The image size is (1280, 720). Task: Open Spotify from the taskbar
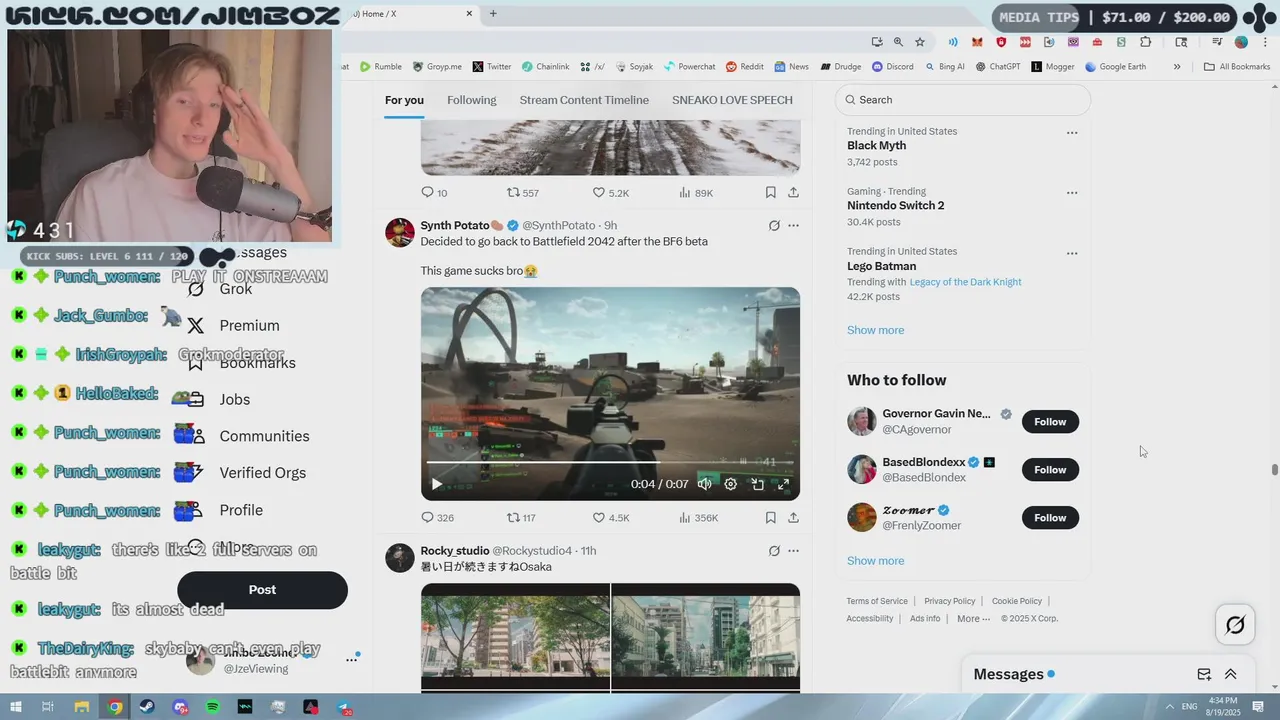pyautogui.click(x=212, y=707)
